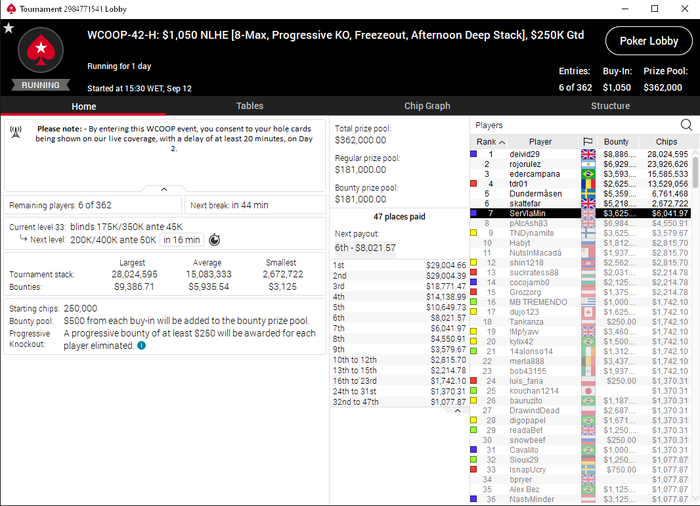Sort by the Player column header
This screenshot has height=506, width=700.
540,142
